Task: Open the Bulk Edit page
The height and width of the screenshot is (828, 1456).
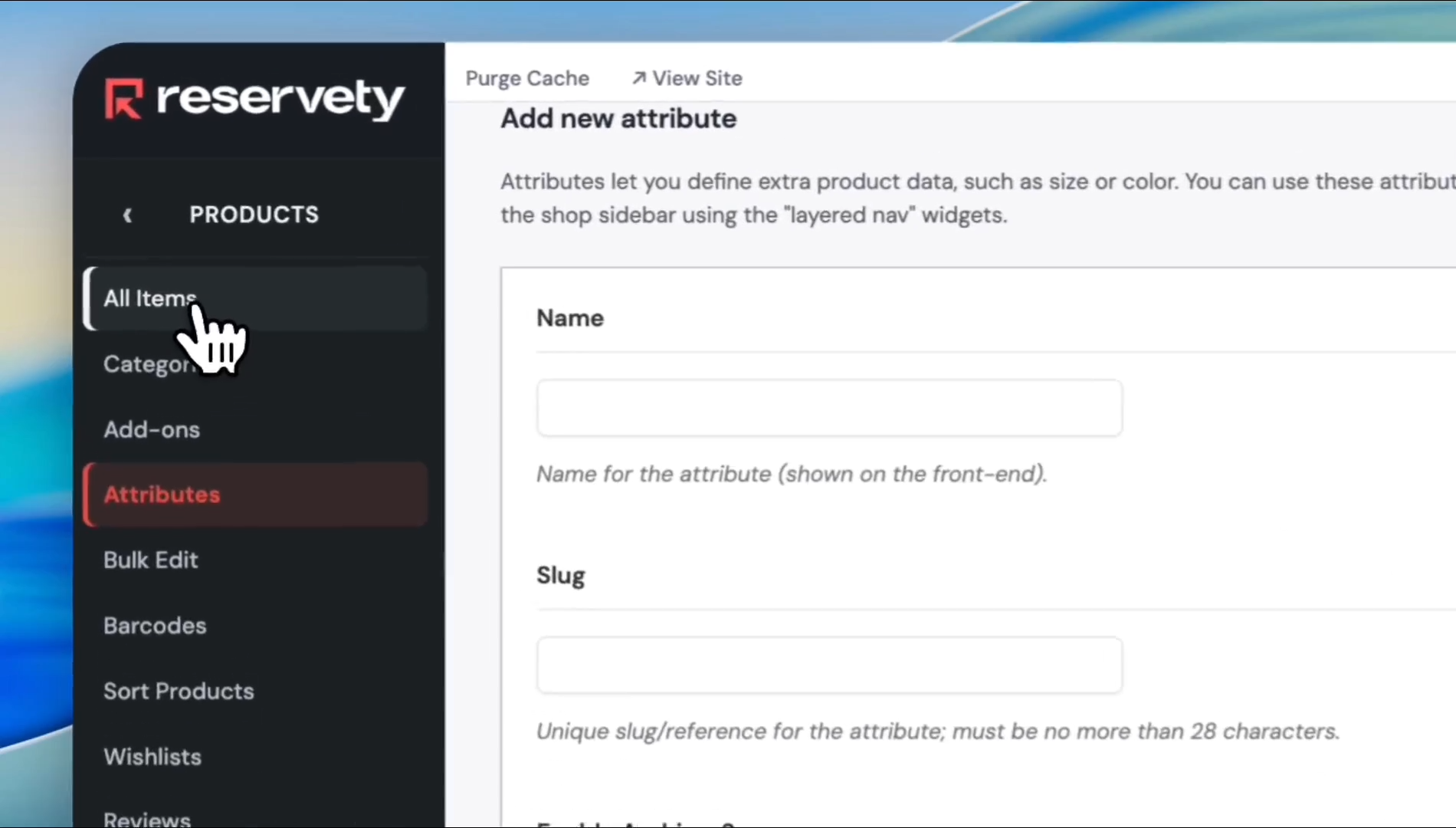Action: (151, 560)
